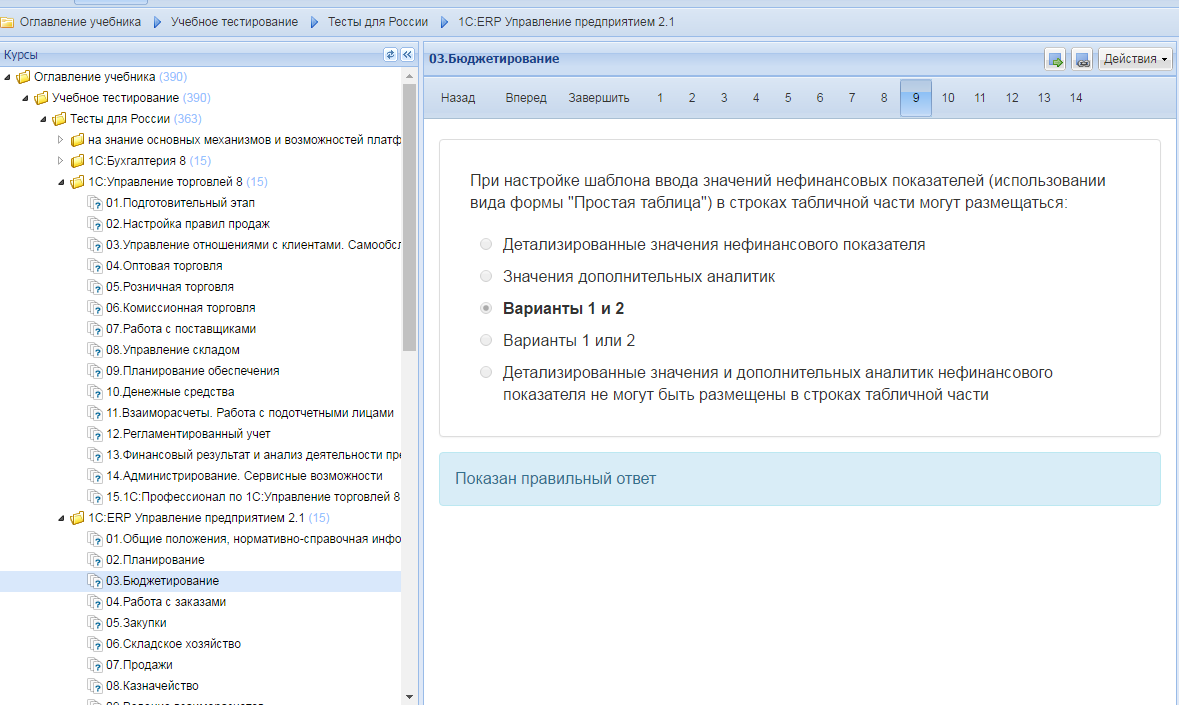The image size is (1179, 705).
Task: Go to question 14 tab
Action: point(1076,98)
